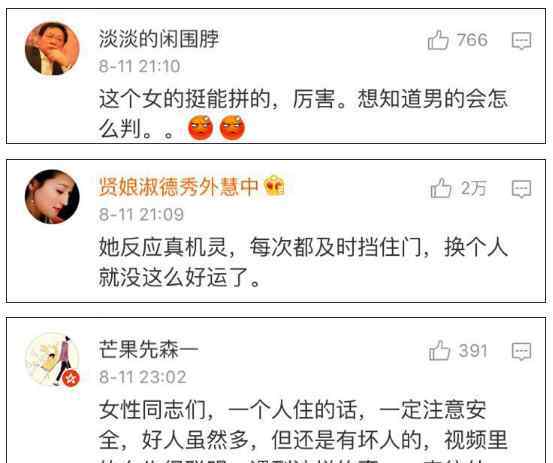Click verification badge on 芒果先森一's avatar
The width and height of the screenshot is (553, 463).
(71, 378)
